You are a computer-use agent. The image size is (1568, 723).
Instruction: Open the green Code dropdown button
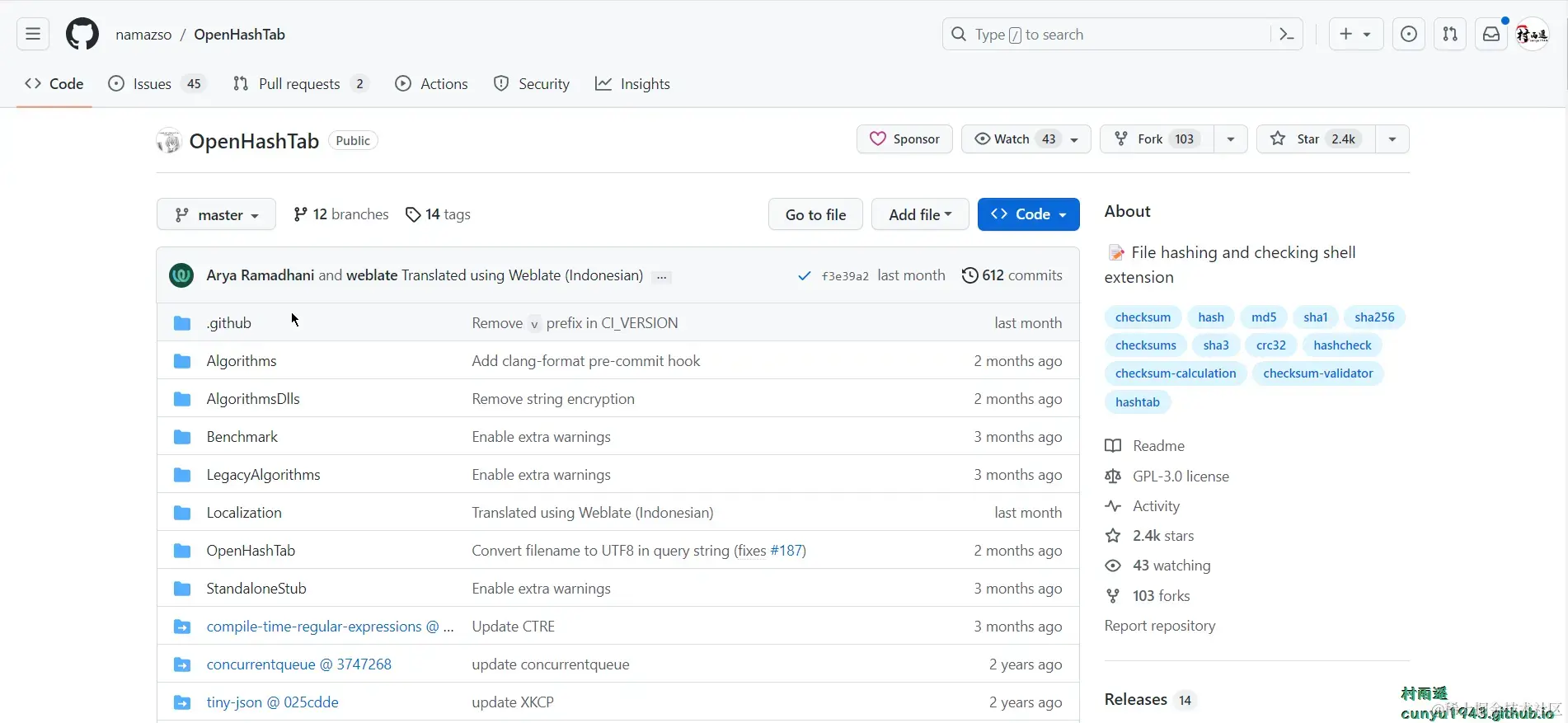(x=1029, y=214)
